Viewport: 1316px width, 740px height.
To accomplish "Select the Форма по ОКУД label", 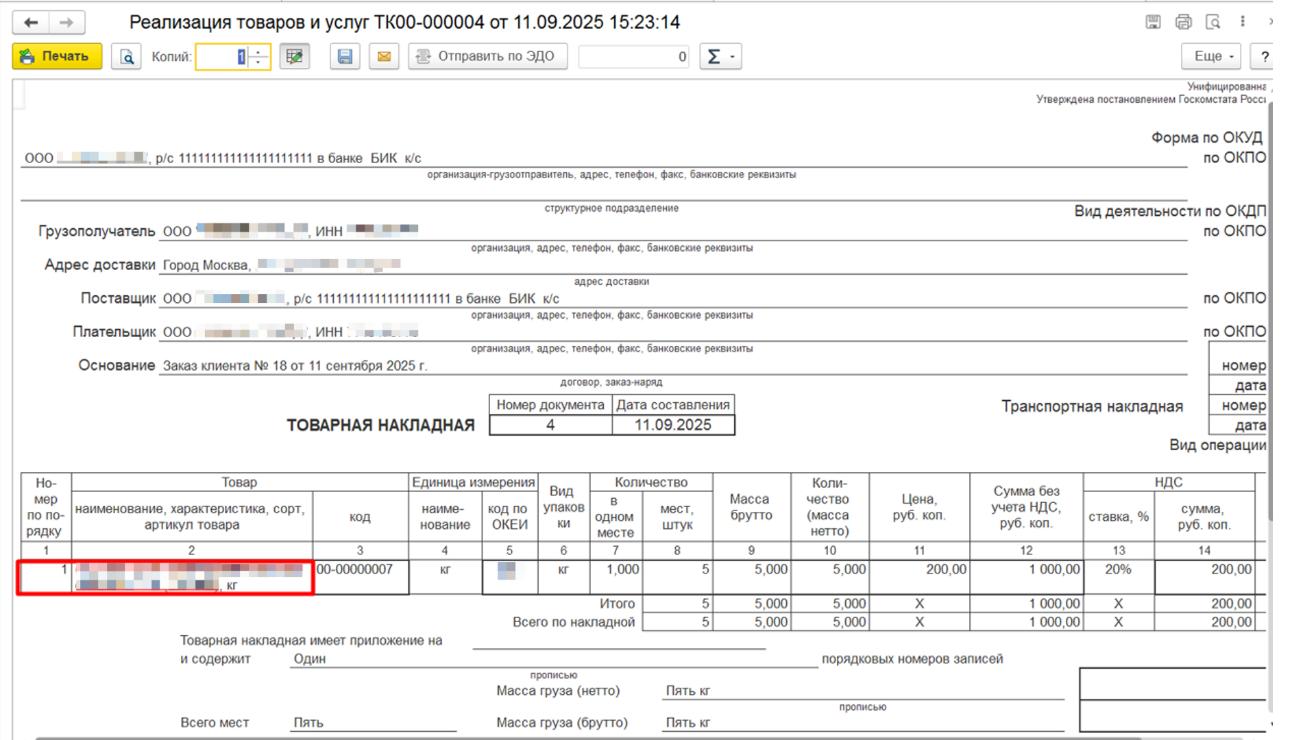I will point(1207,138).
